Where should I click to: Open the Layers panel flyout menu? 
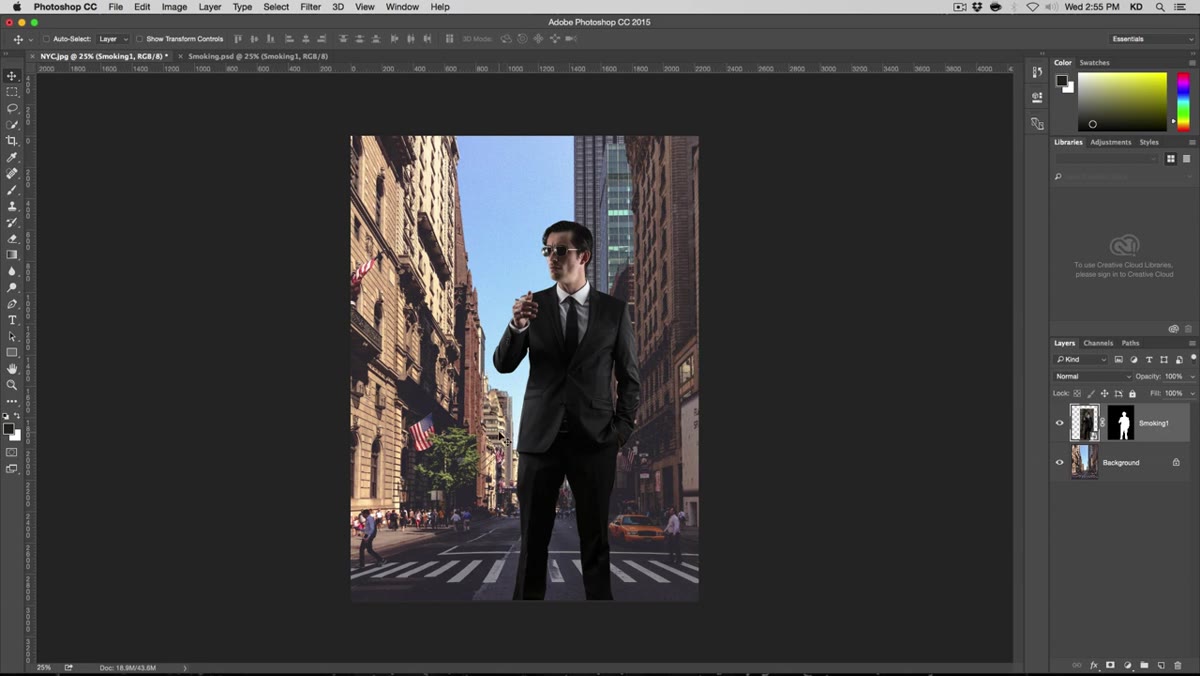click(x=1192, y=343)
